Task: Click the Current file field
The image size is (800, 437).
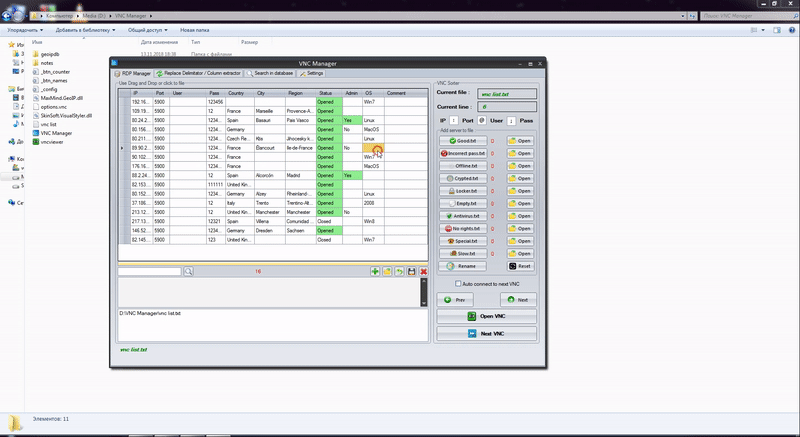Action: click(507, 94)
